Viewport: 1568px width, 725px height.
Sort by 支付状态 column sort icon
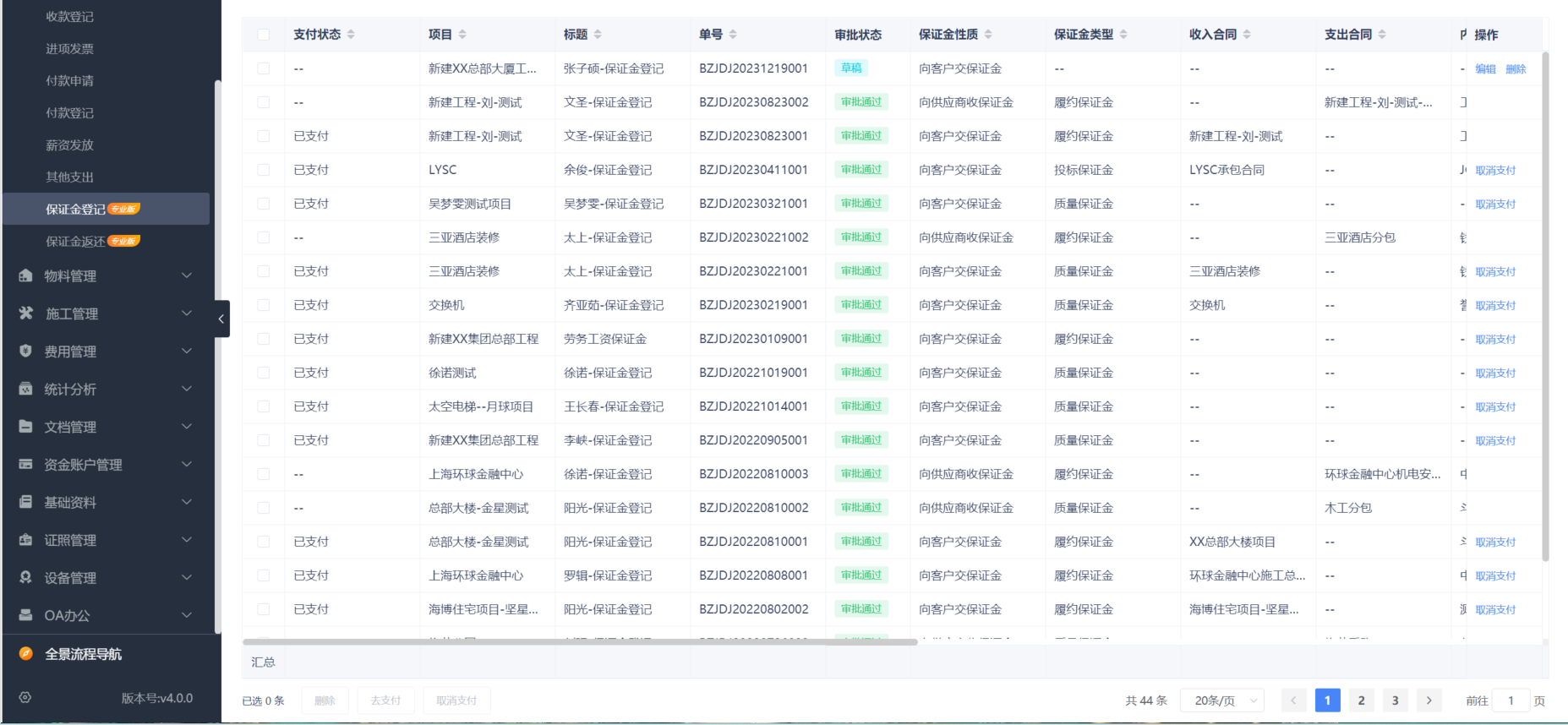[x=351, y=35]
